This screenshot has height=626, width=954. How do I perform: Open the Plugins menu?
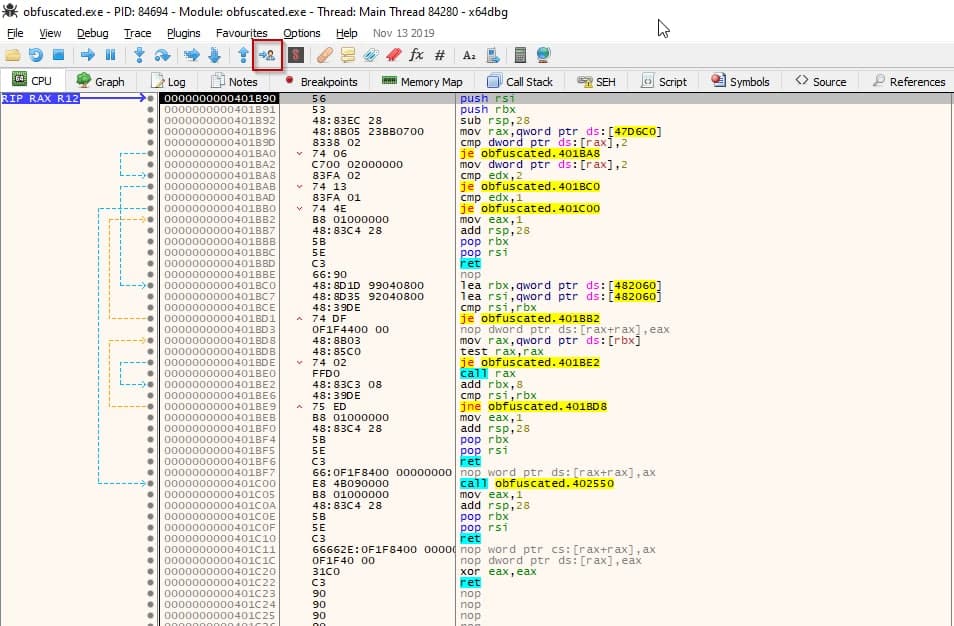click(x=184, y=33)
